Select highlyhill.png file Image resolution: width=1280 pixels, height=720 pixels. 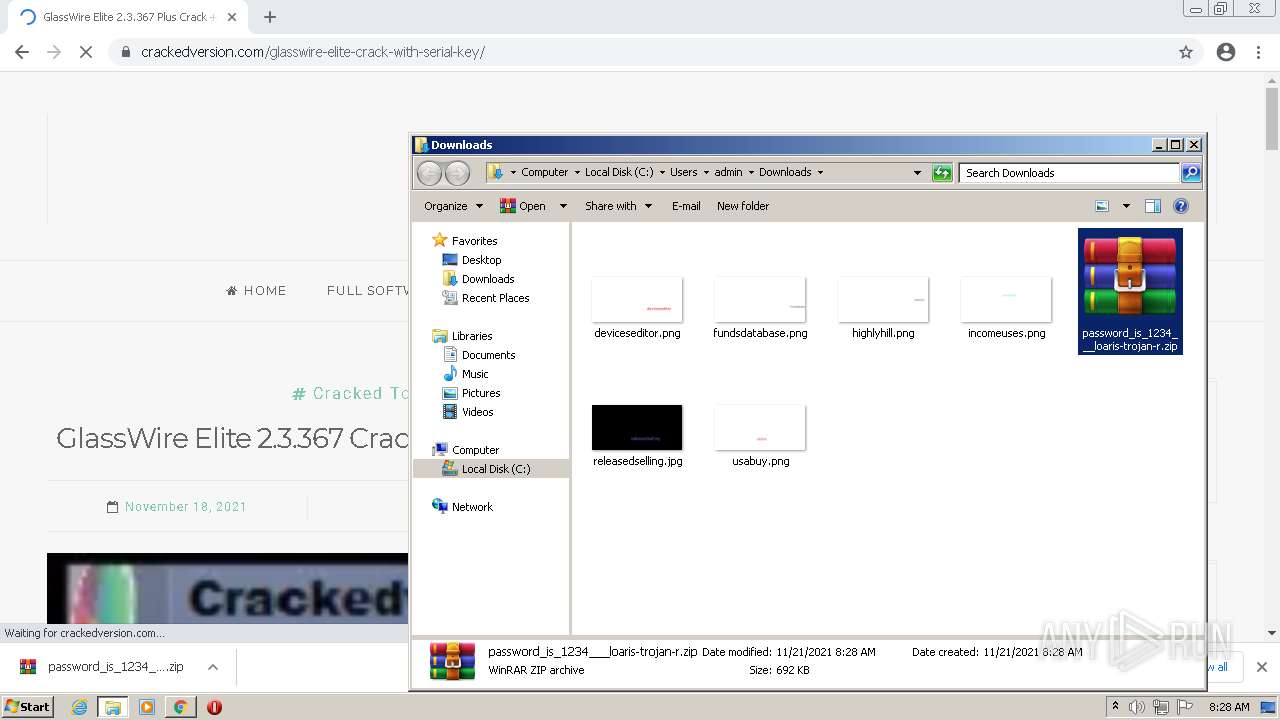883,308
